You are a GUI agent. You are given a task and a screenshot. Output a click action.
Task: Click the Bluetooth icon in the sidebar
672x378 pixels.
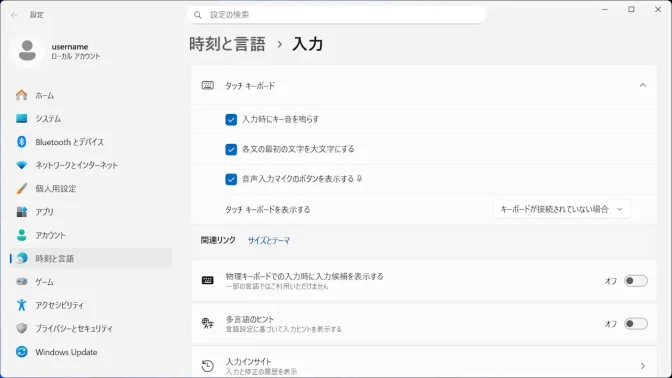point(21,142)
